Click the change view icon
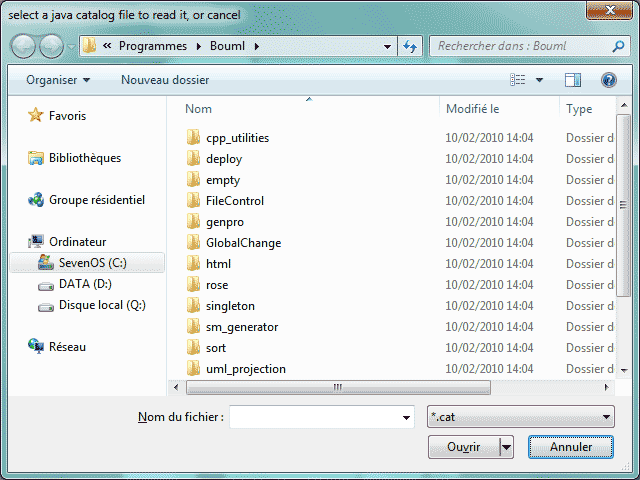Viewport: 640px width, 480px height. coord(518,80)
